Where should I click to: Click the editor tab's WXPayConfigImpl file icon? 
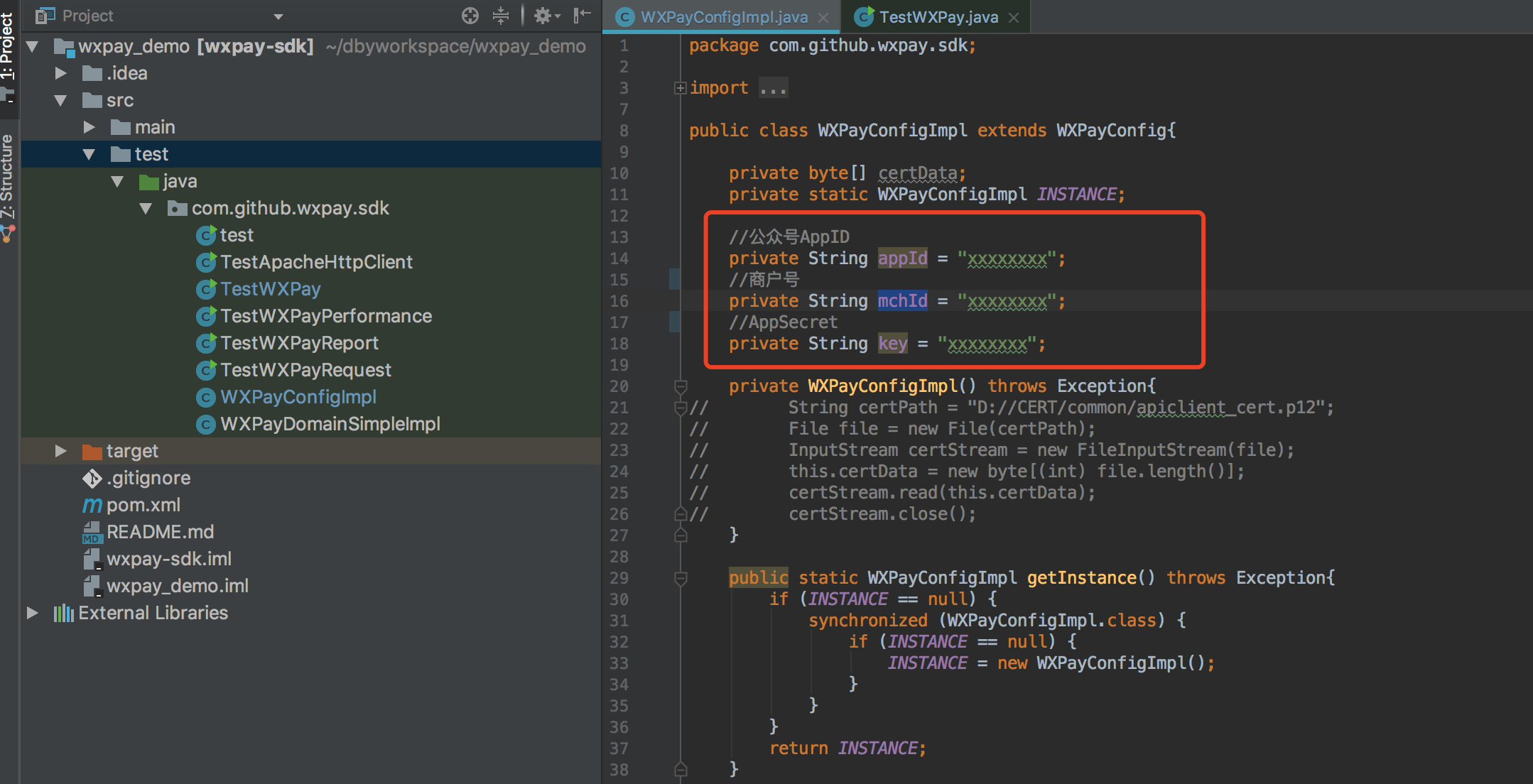624,17
